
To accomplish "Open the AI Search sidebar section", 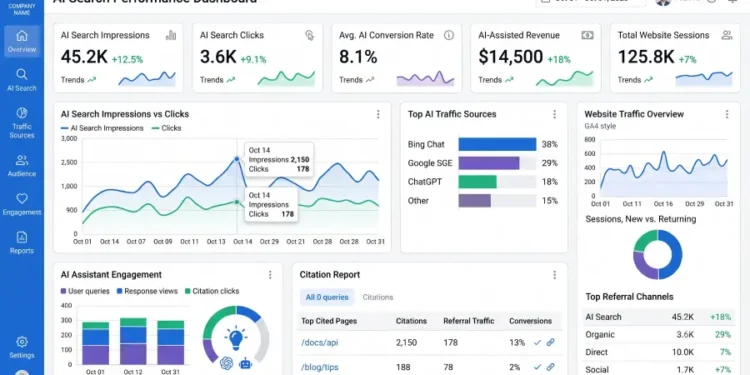I will [x=22, y=80].
